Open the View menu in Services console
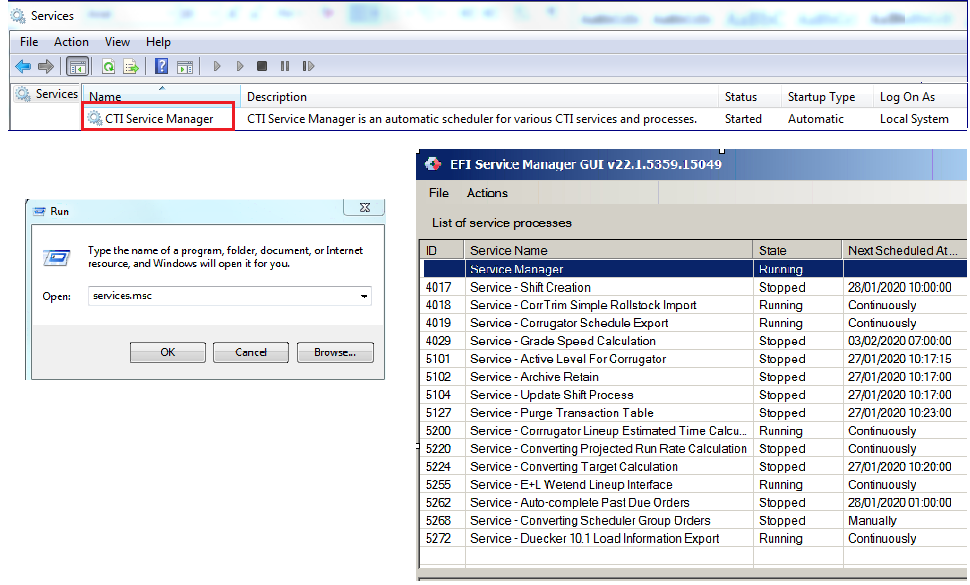Image resolution: width=970 pixels, height=585 pixels. [x=117, y=42]
